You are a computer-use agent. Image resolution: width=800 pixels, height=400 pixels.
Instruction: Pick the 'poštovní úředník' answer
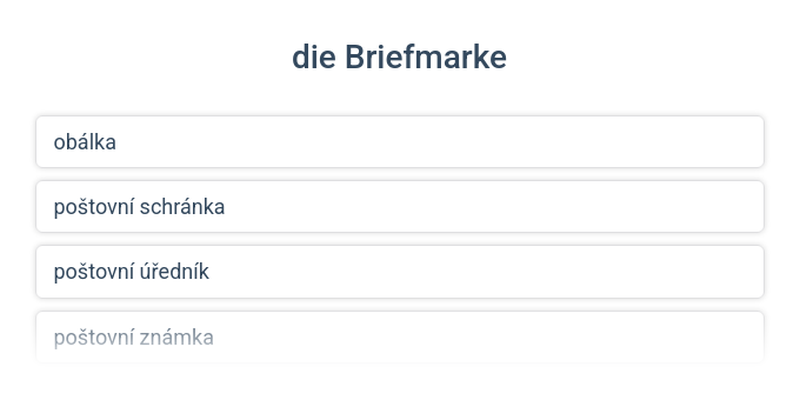click(x=400, y=272)
